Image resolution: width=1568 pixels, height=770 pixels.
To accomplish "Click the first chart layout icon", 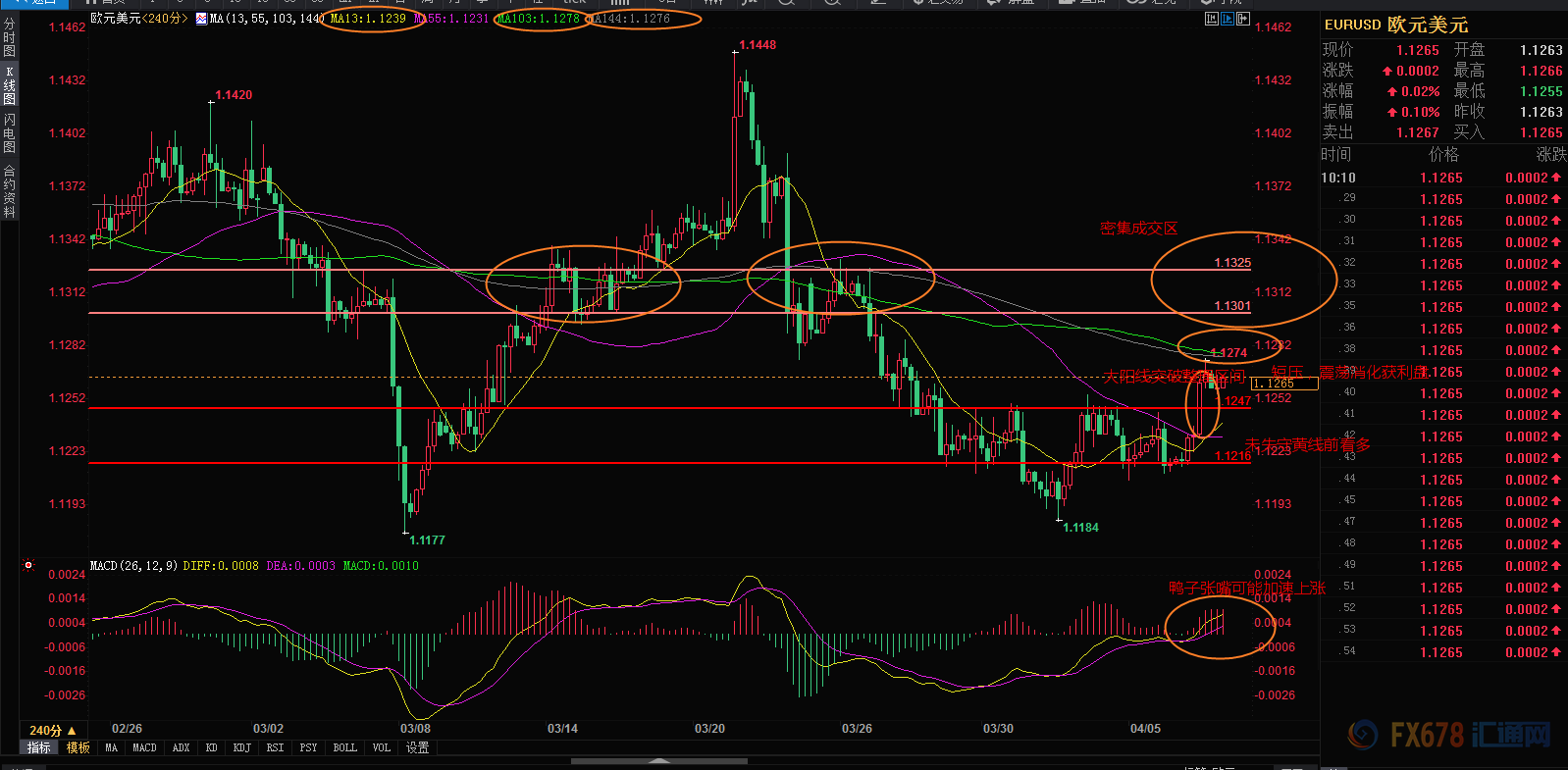I will (x=1212, y=19).
